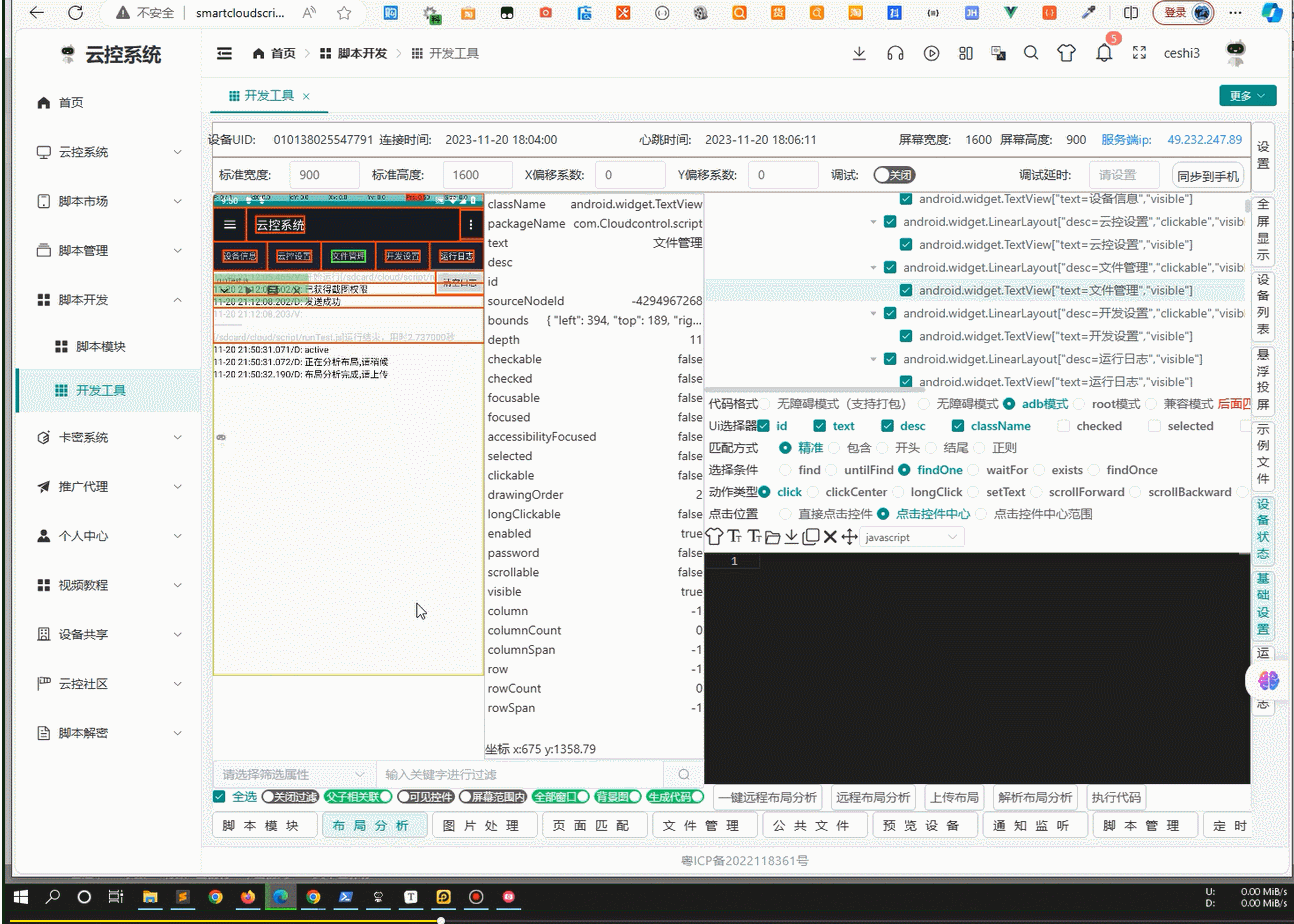Disable the 调试 debug switch
This screenshot has height=924, width=1294.
(894, 174)
